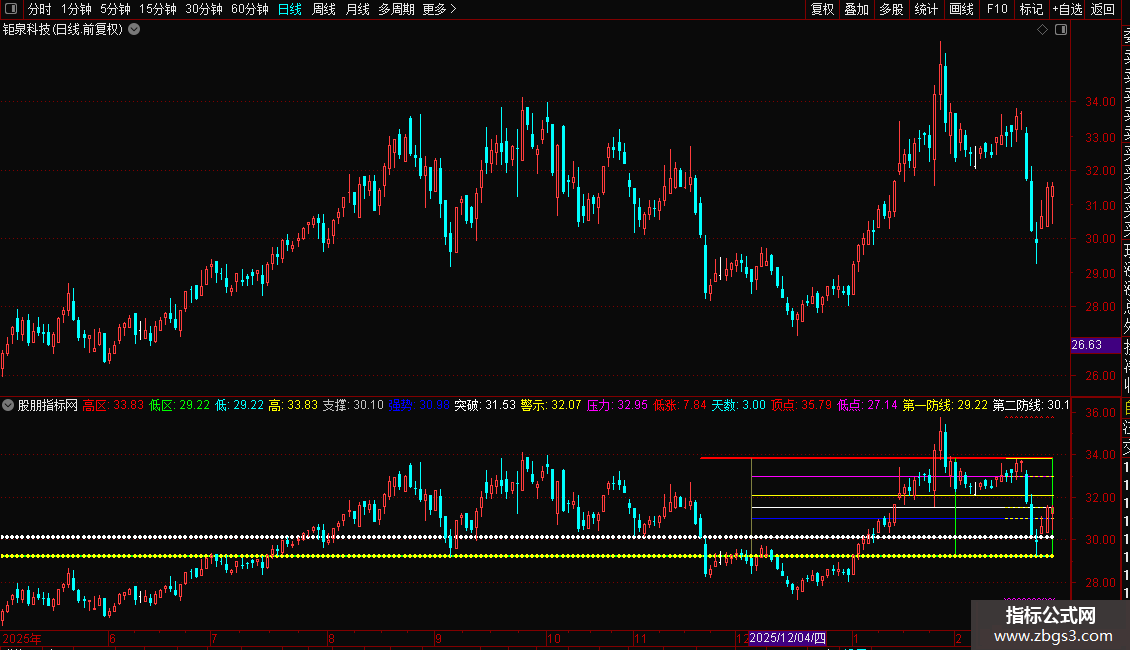Switch to 月线 monthly chart
The image size is (1130, 650).
click(x=357, y=9)
